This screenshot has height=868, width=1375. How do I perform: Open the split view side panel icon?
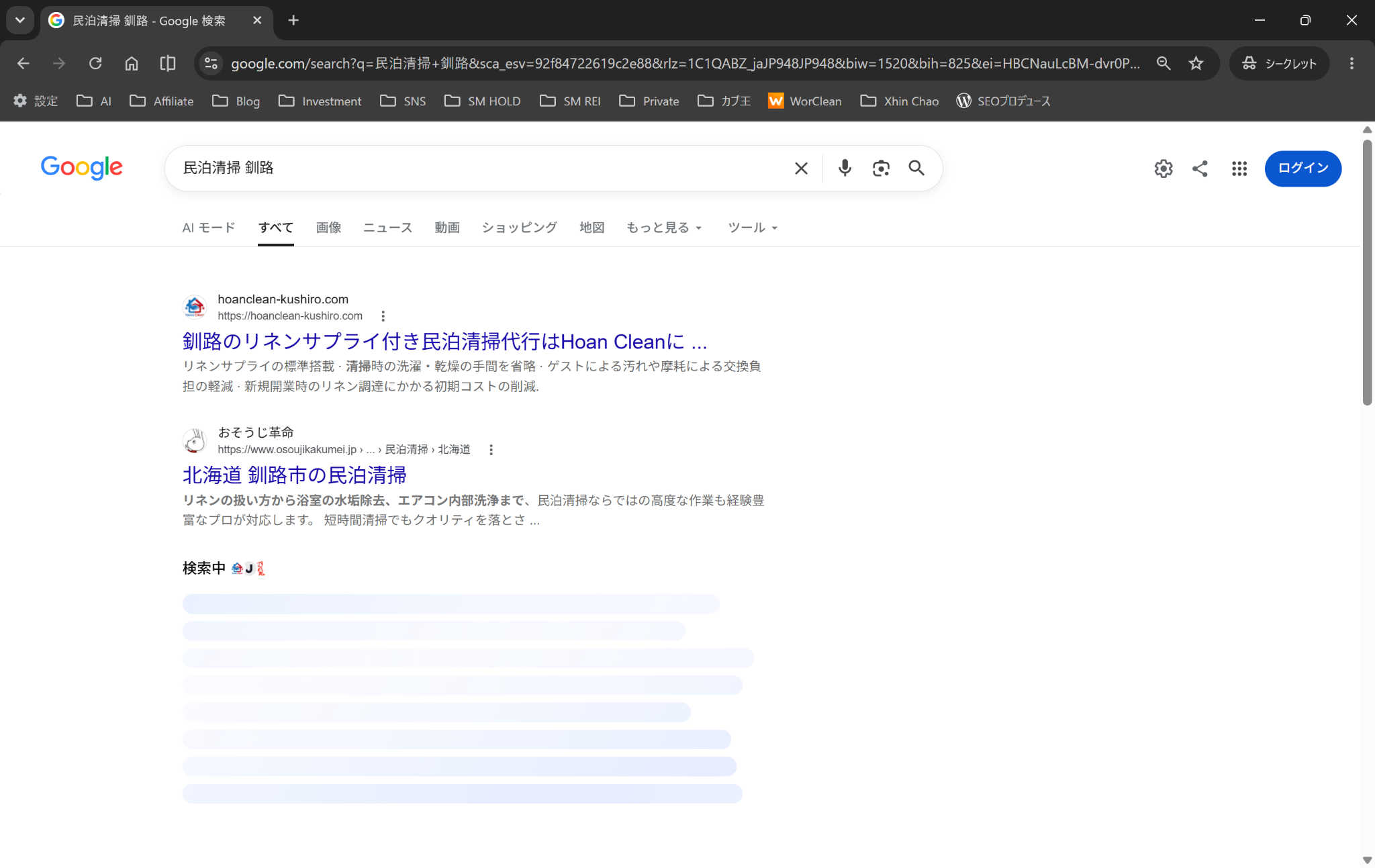tap(168, 63)
